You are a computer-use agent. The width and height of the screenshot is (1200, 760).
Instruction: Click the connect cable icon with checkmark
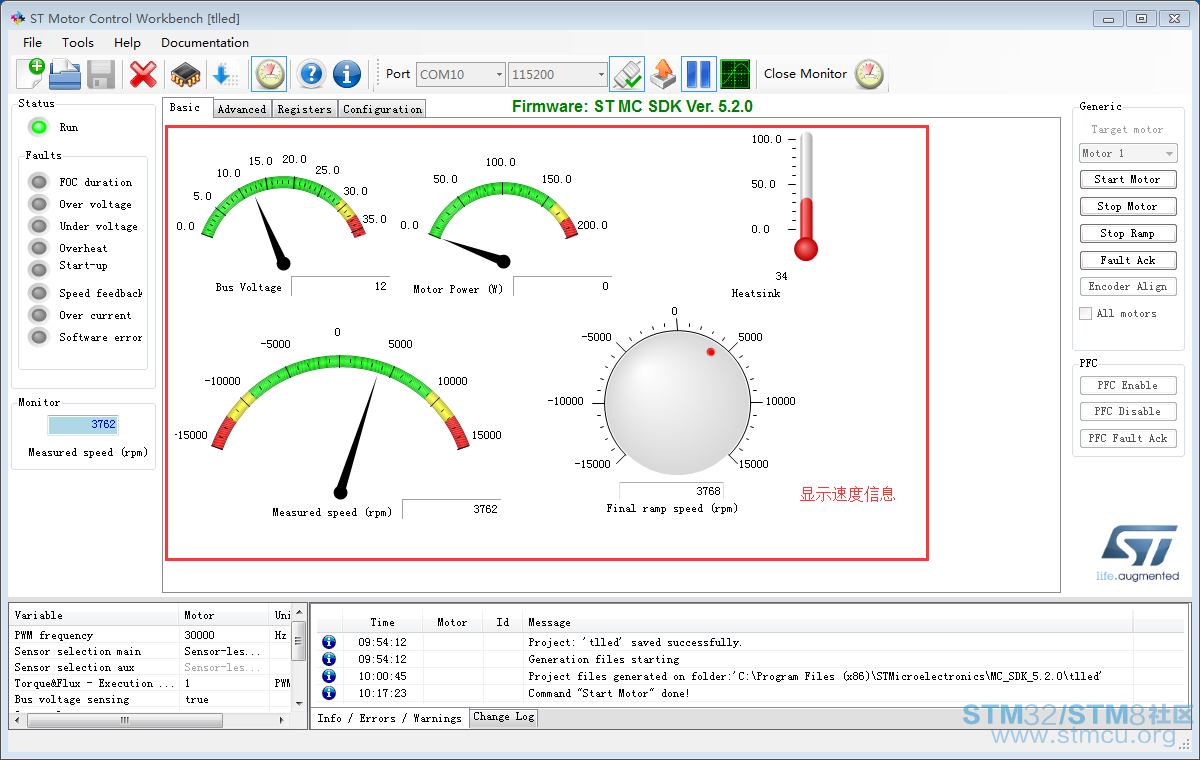pyautogui.click(x=627, y=74)
